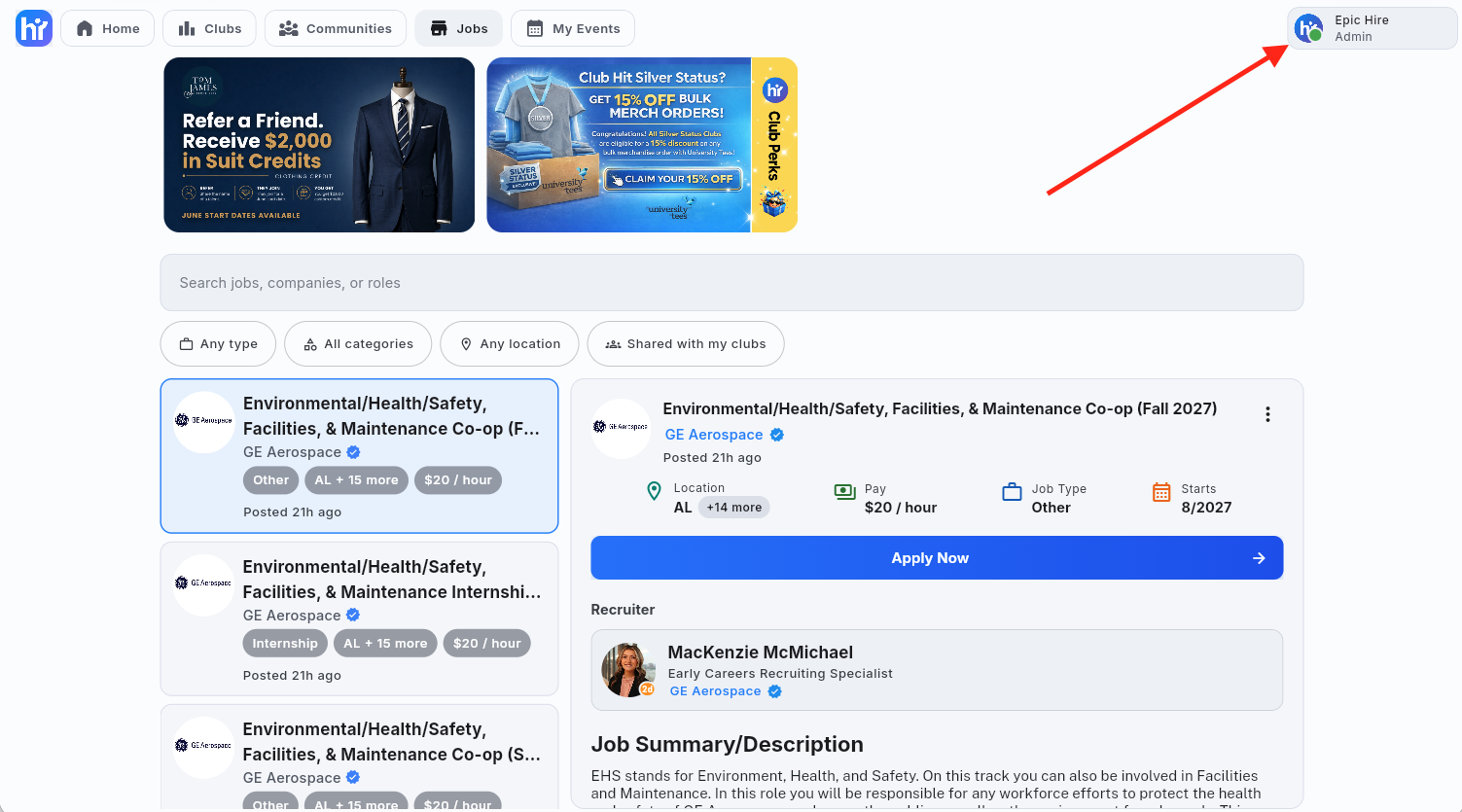Click the '8/2027' start date value
1462x812 pixels.
pos(1206,508)
